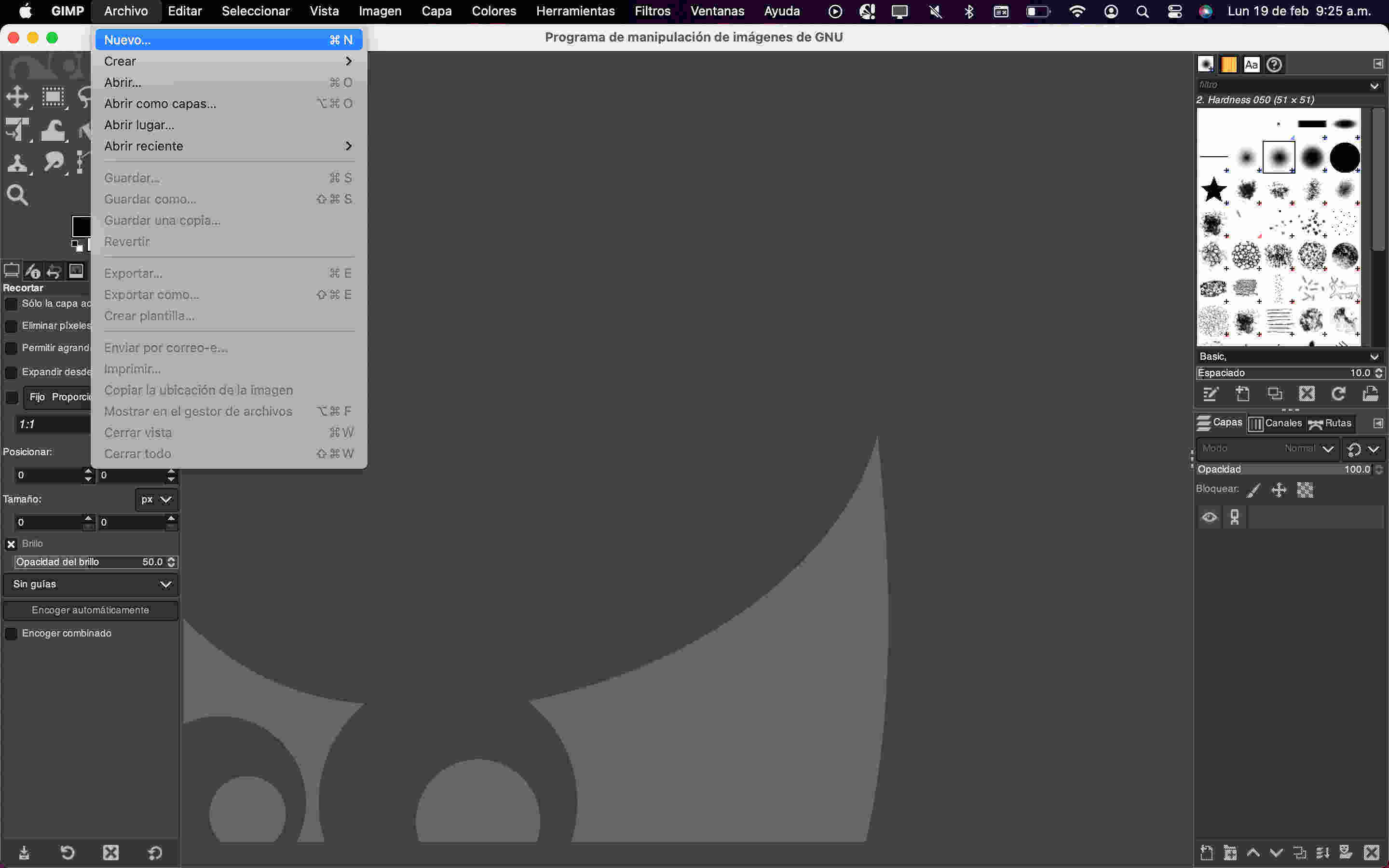The height and width of the screenshot is (868, 1389).
Task: Choose 'Abrir...' from Archivo menu
Action: [x=229, y=82]
